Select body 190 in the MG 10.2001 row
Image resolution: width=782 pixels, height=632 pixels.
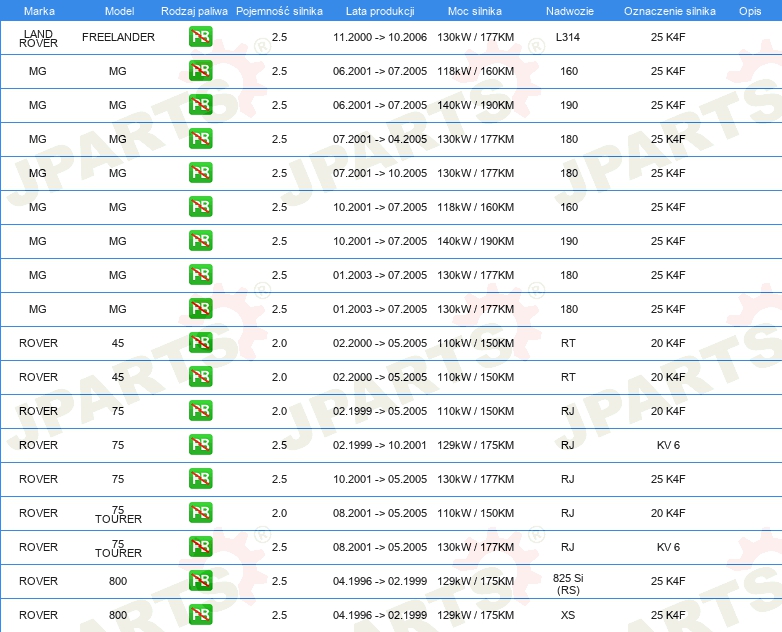click(x=569, y=241)
